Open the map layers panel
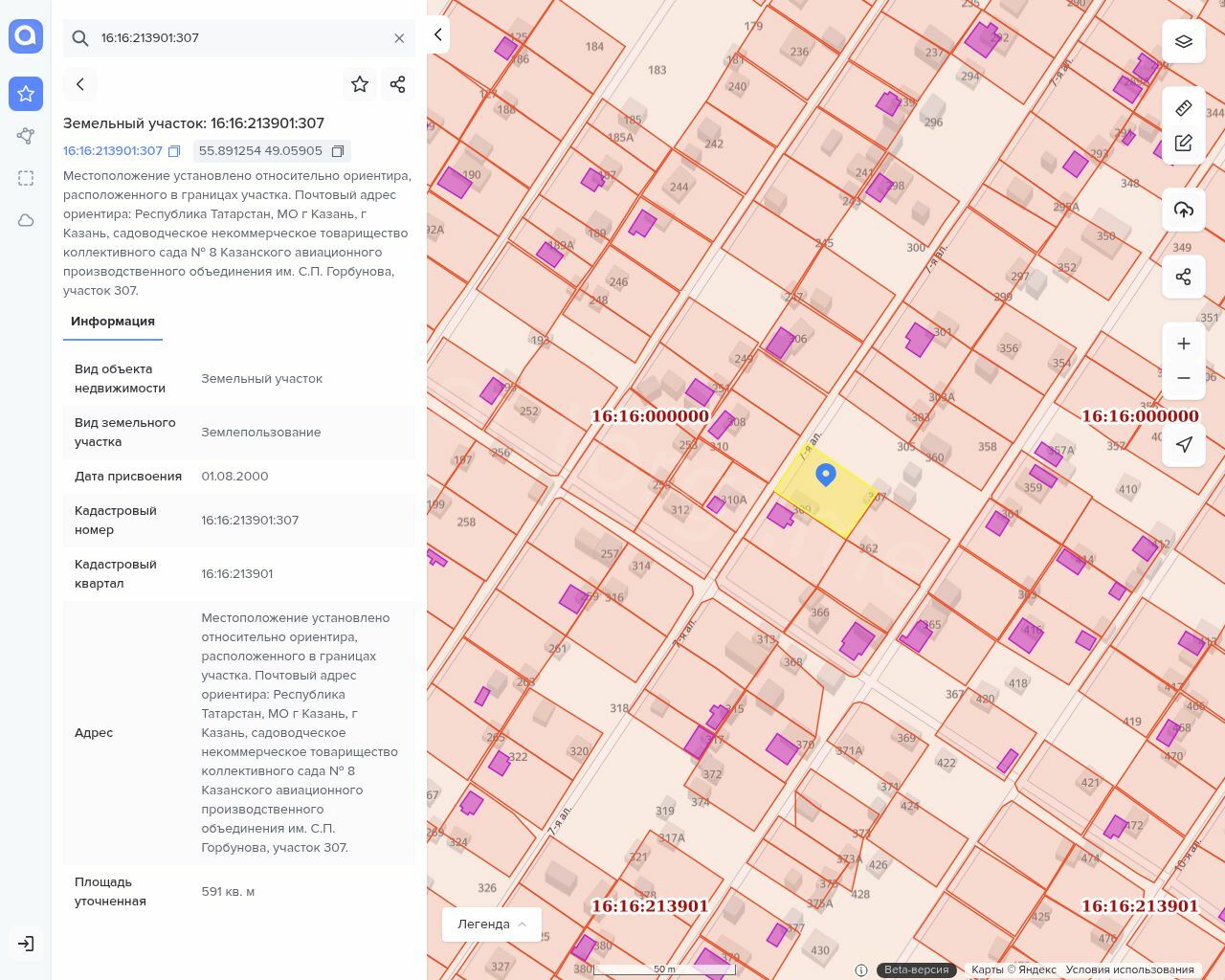This screenshot has width=1225, height=980. coord(1184,41)
